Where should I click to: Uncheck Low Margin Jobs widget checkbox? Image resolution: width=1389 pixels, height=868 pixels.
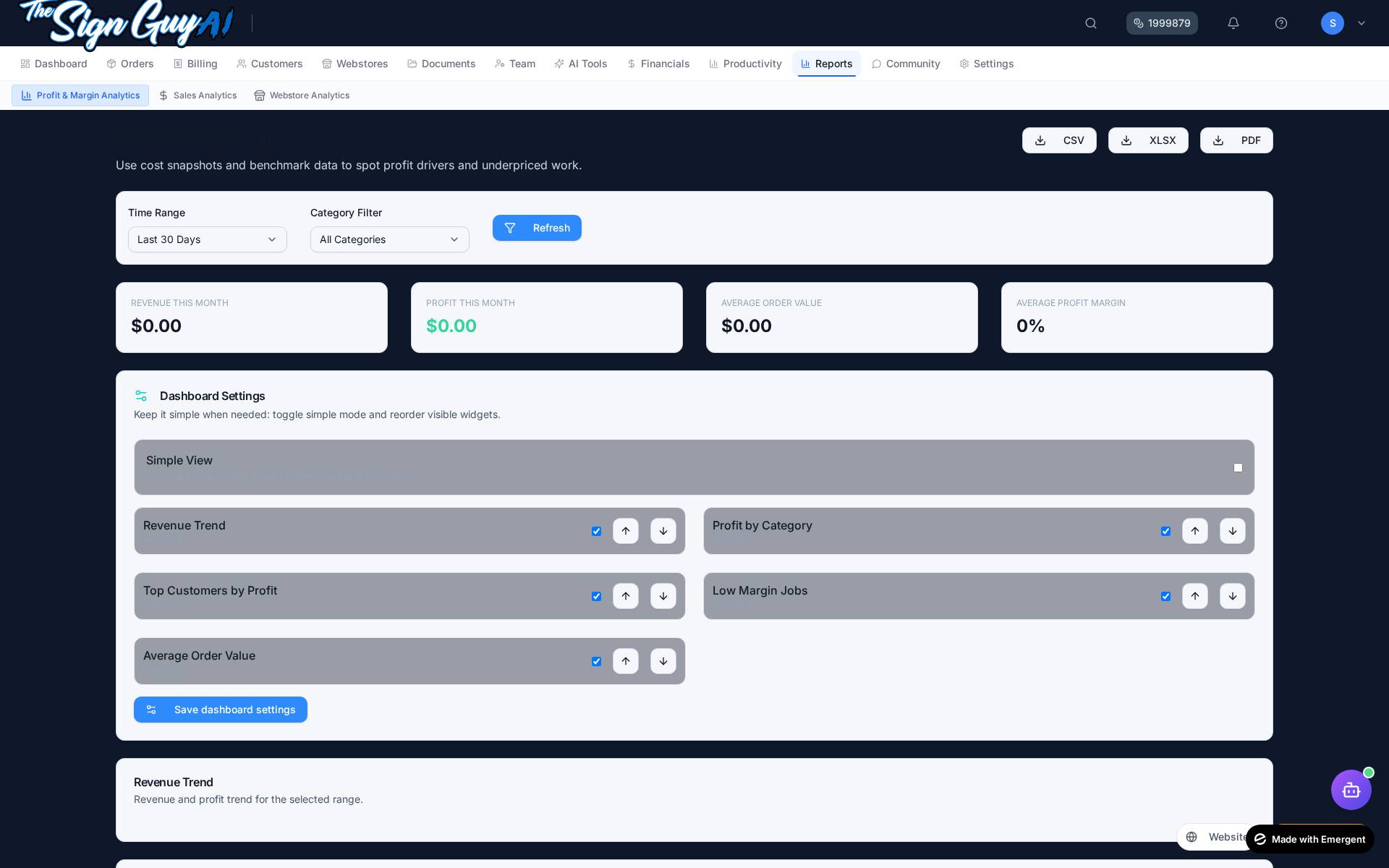(1165, 596)
